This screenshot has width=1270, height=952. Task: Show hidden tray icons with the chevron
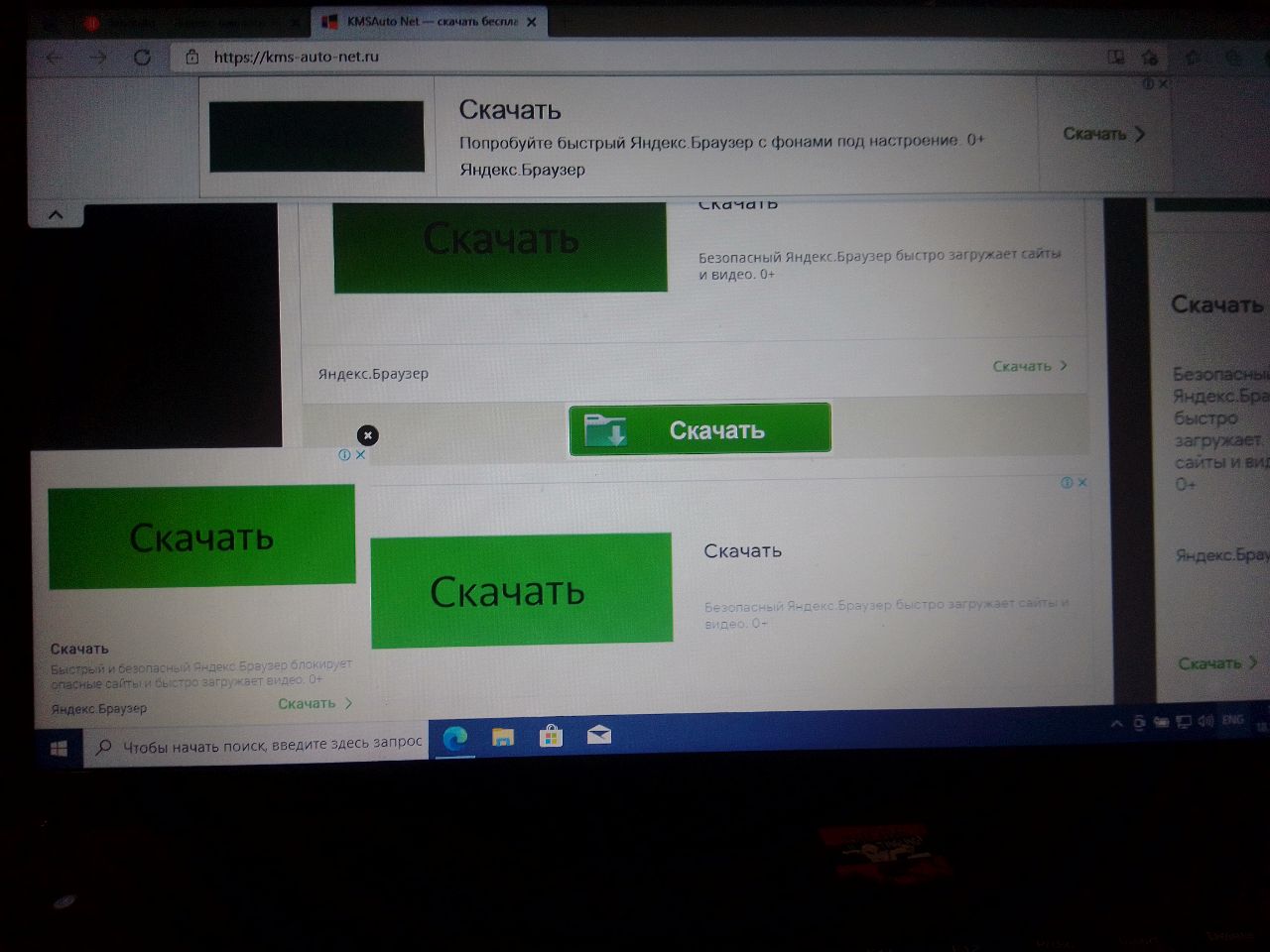pos(1116,724)
